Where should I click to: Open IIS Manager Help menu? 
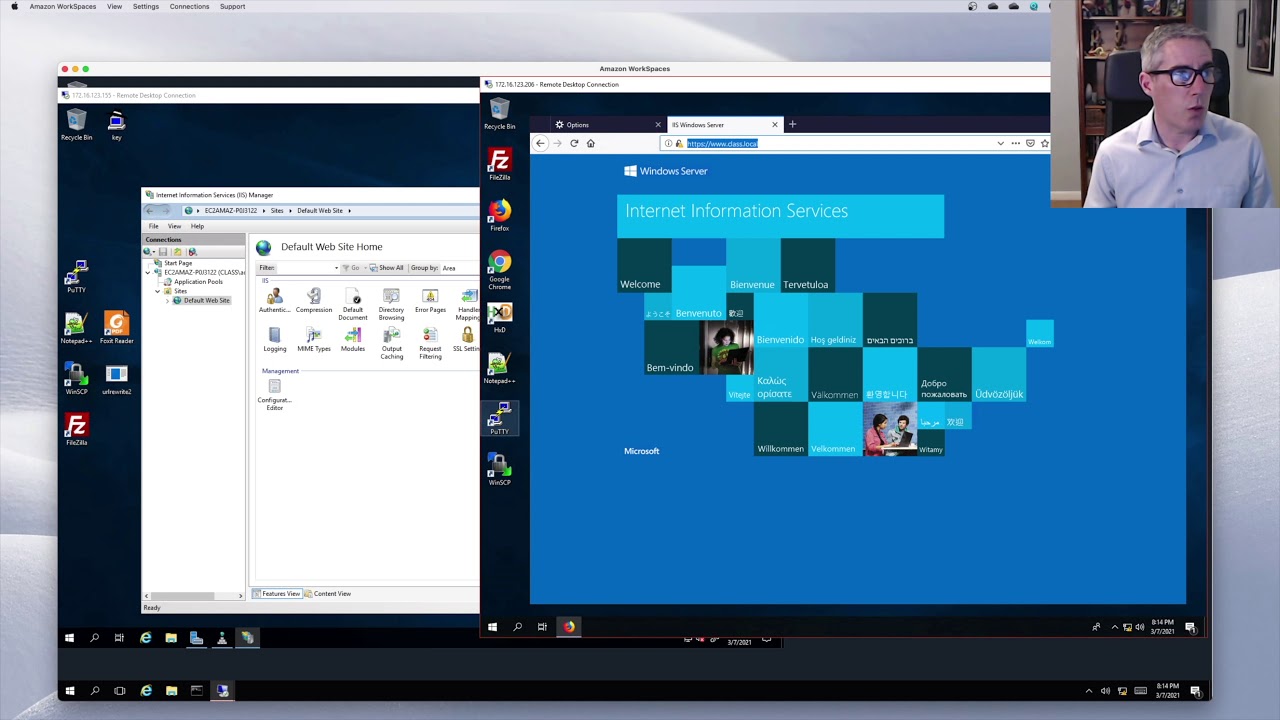[197, 226]
